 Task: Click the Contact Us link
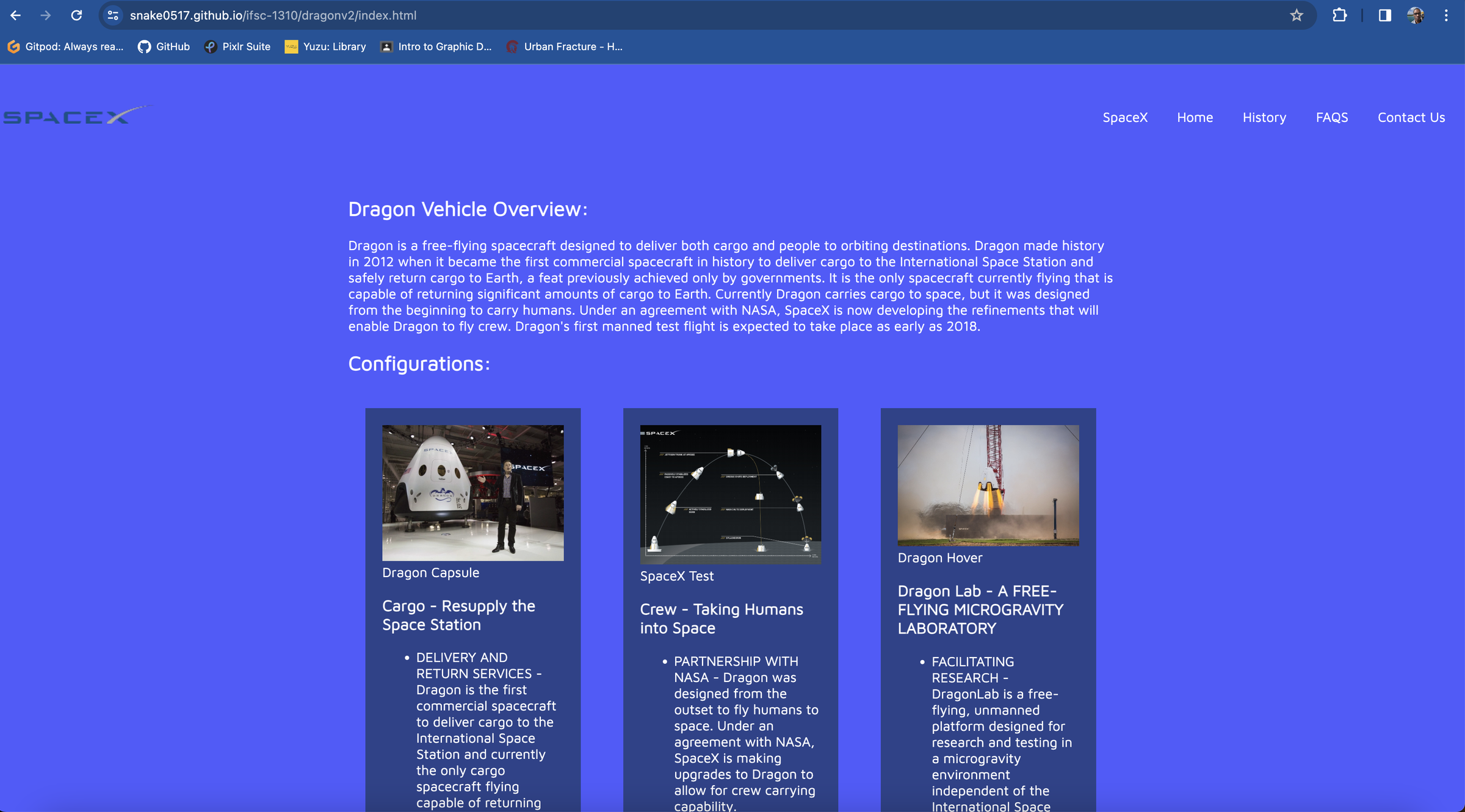[x=1411, y=117]
